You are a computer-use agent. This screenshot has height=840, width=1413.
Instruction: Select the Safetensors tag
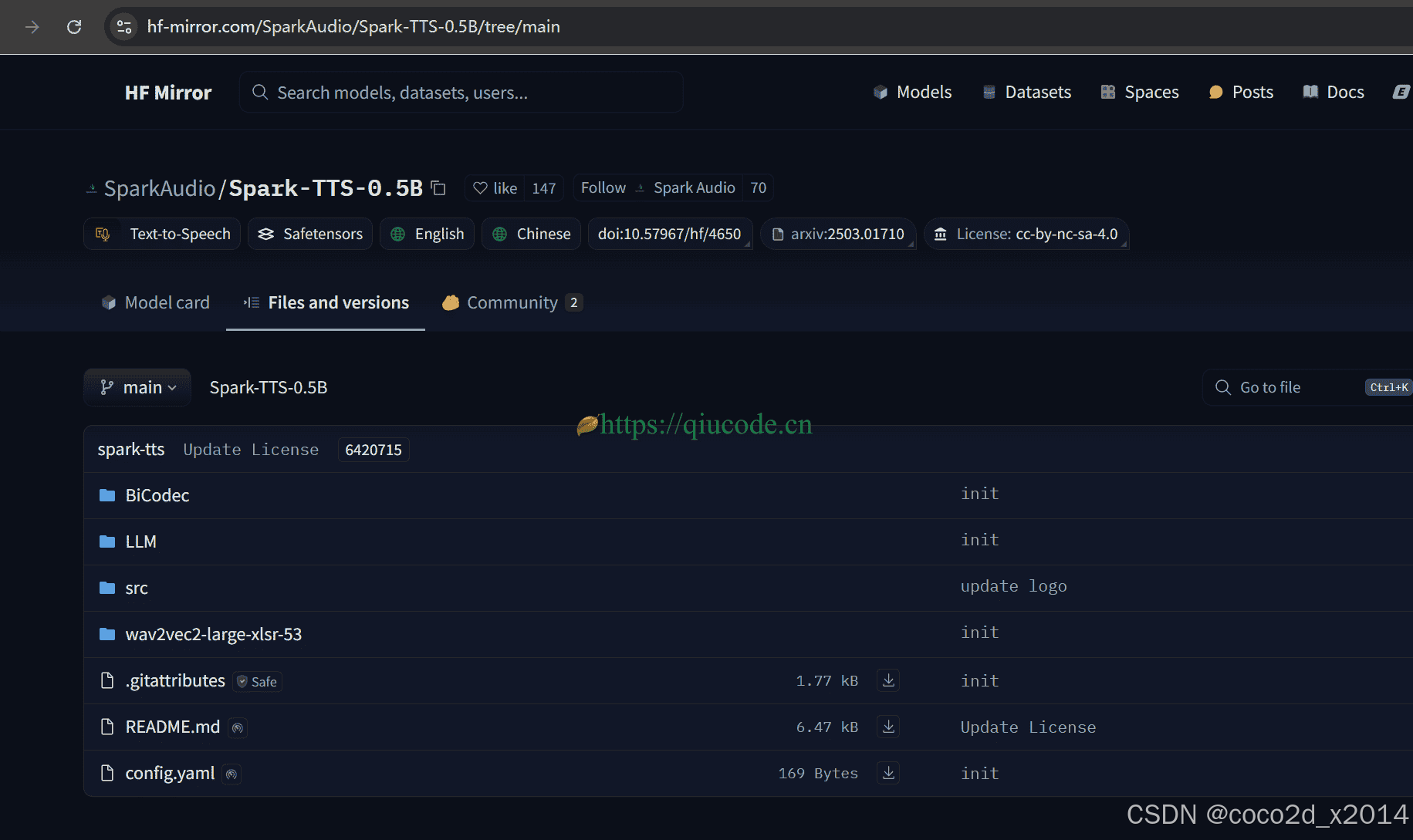(x=310, y=234)
